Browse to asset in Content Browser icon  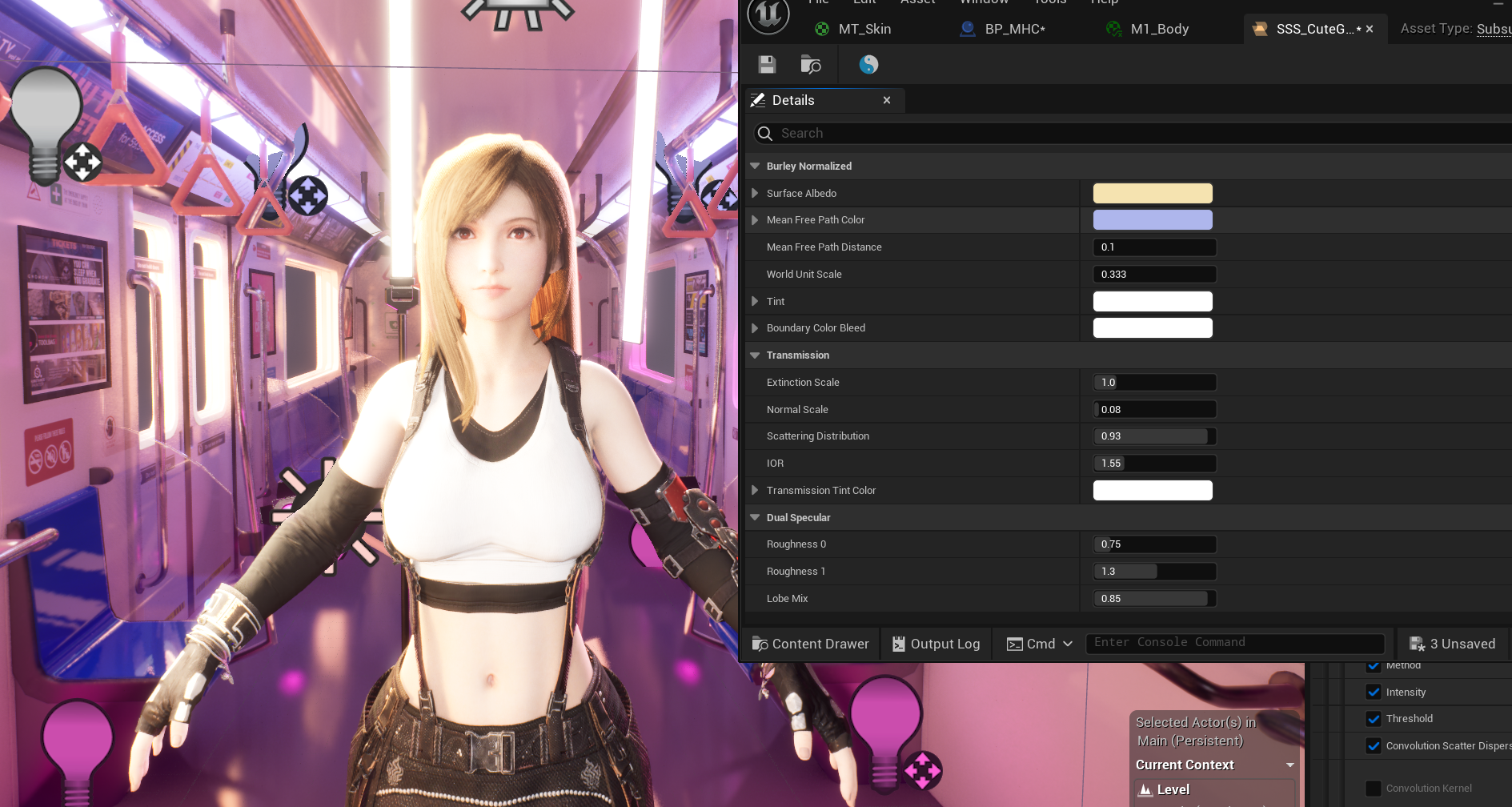[x=811, y=65]
